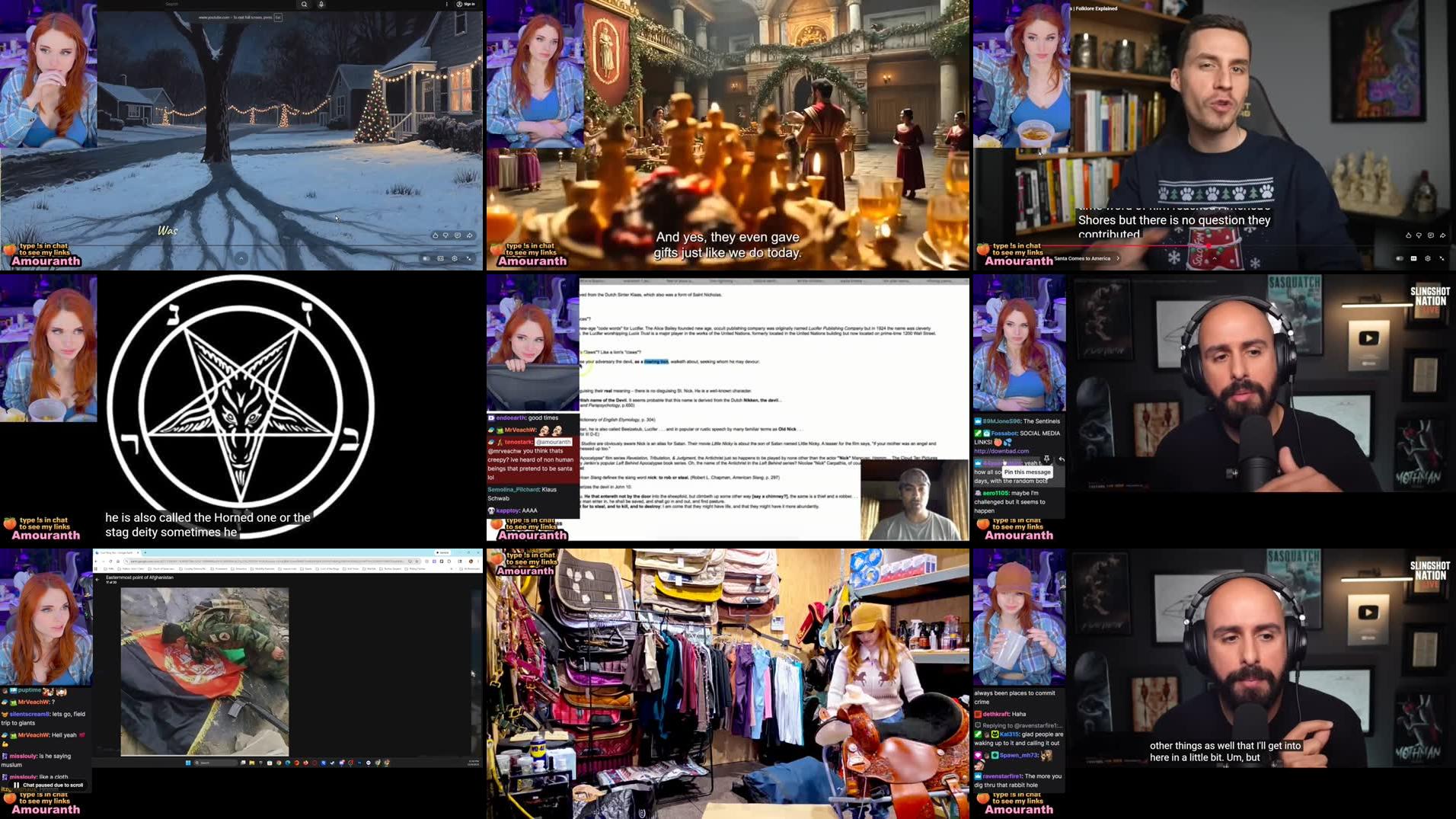
Task: Click the thumbs down dislike icon
Action: (x=445, y=236)
